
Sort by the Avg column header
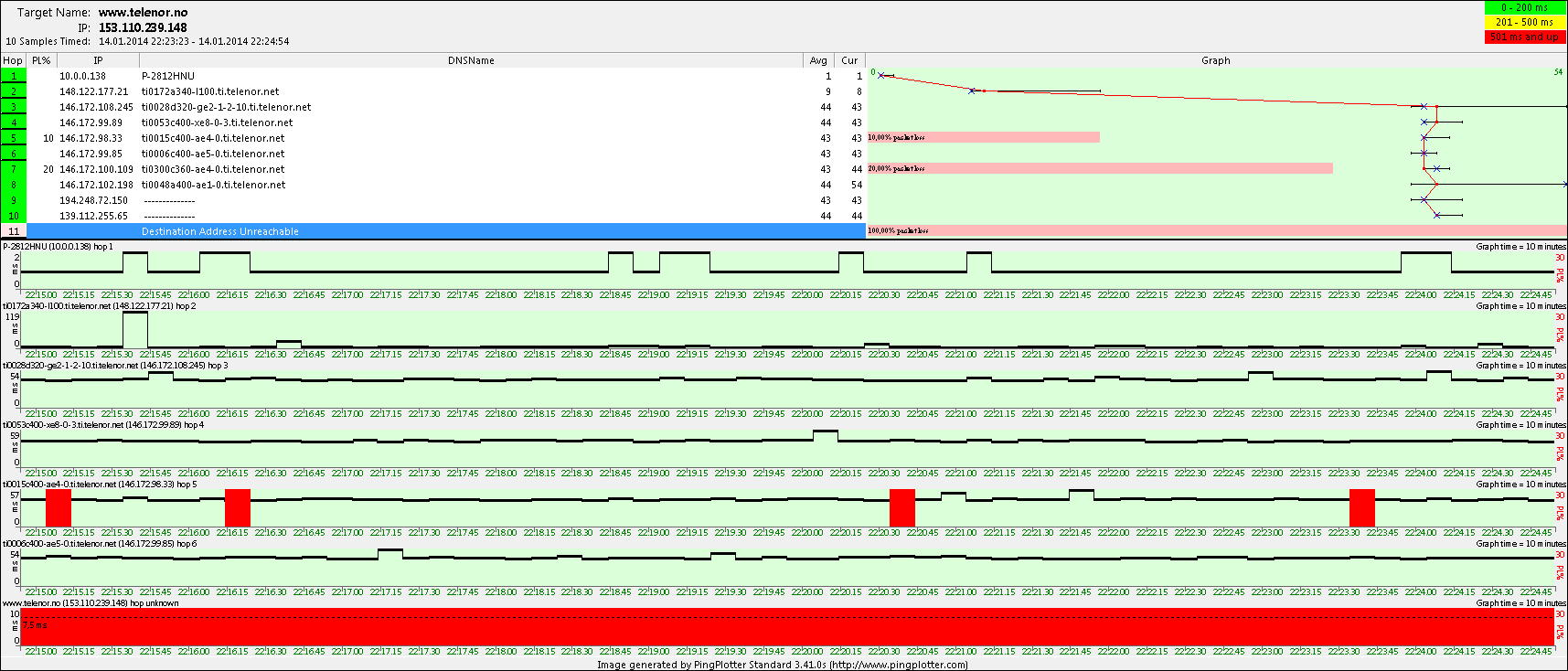818,60
